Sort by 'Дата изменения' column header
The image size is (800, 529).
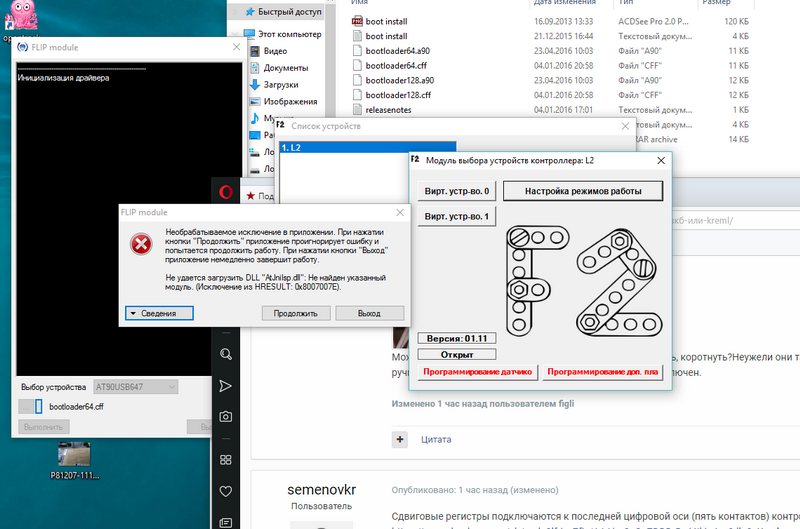565,3
